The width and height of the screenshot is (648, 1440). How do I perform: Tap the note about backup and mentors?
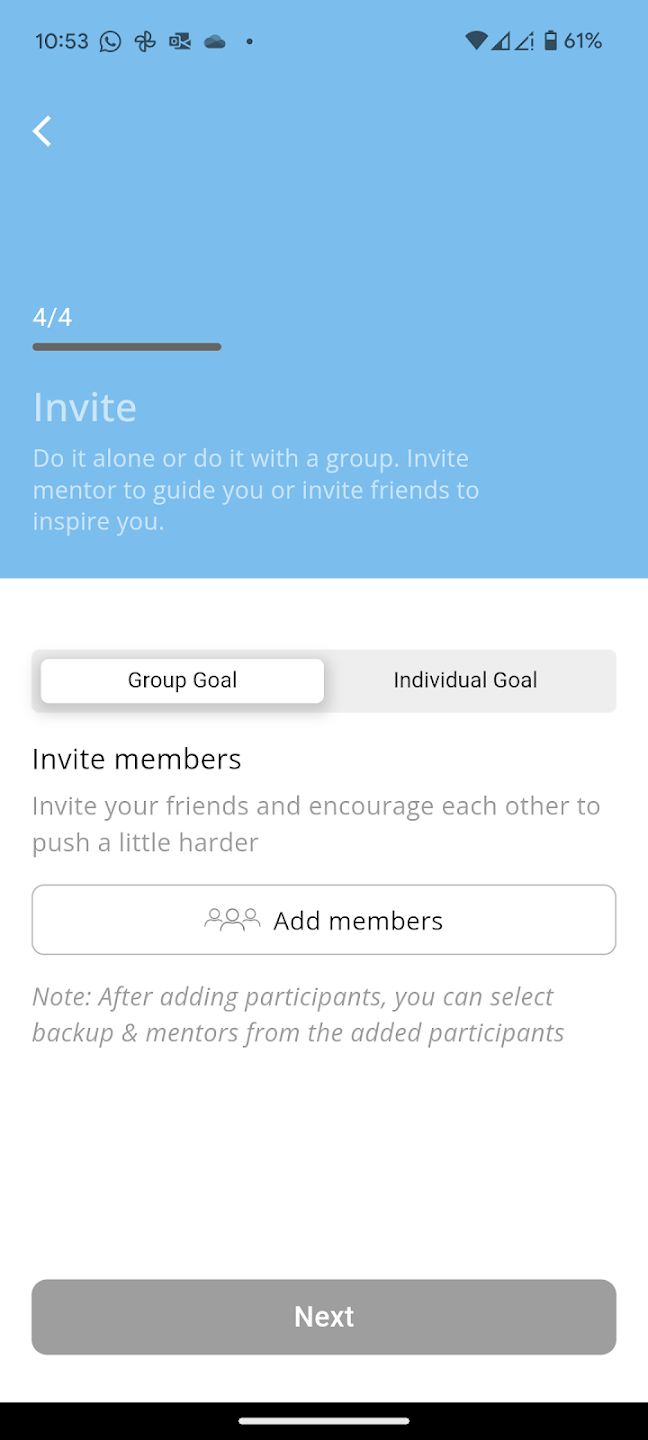tap(298, 1014)
